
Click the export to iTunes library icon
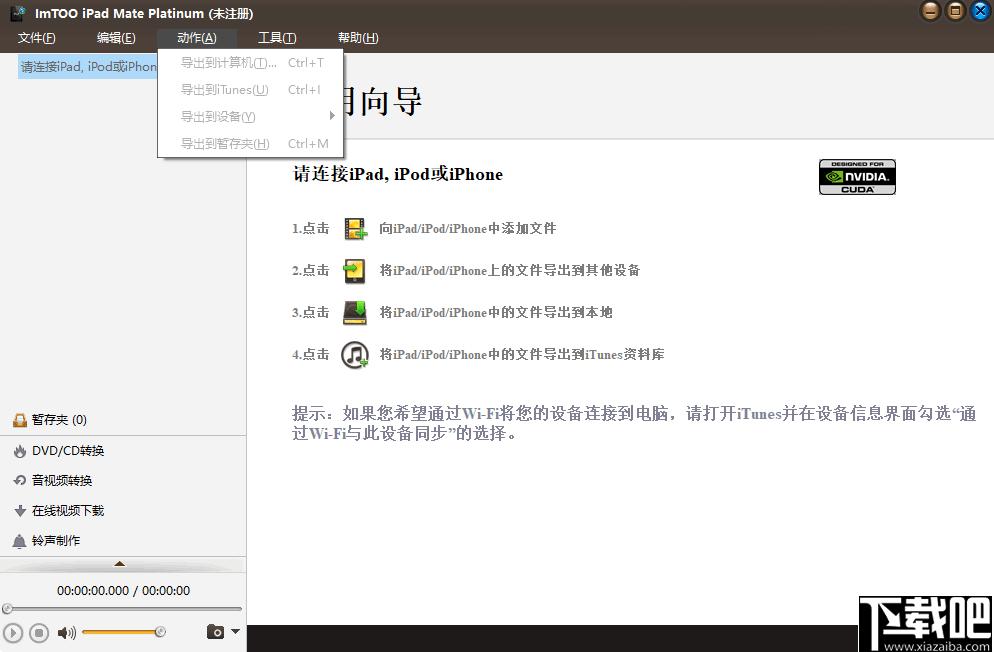[355, 355]
